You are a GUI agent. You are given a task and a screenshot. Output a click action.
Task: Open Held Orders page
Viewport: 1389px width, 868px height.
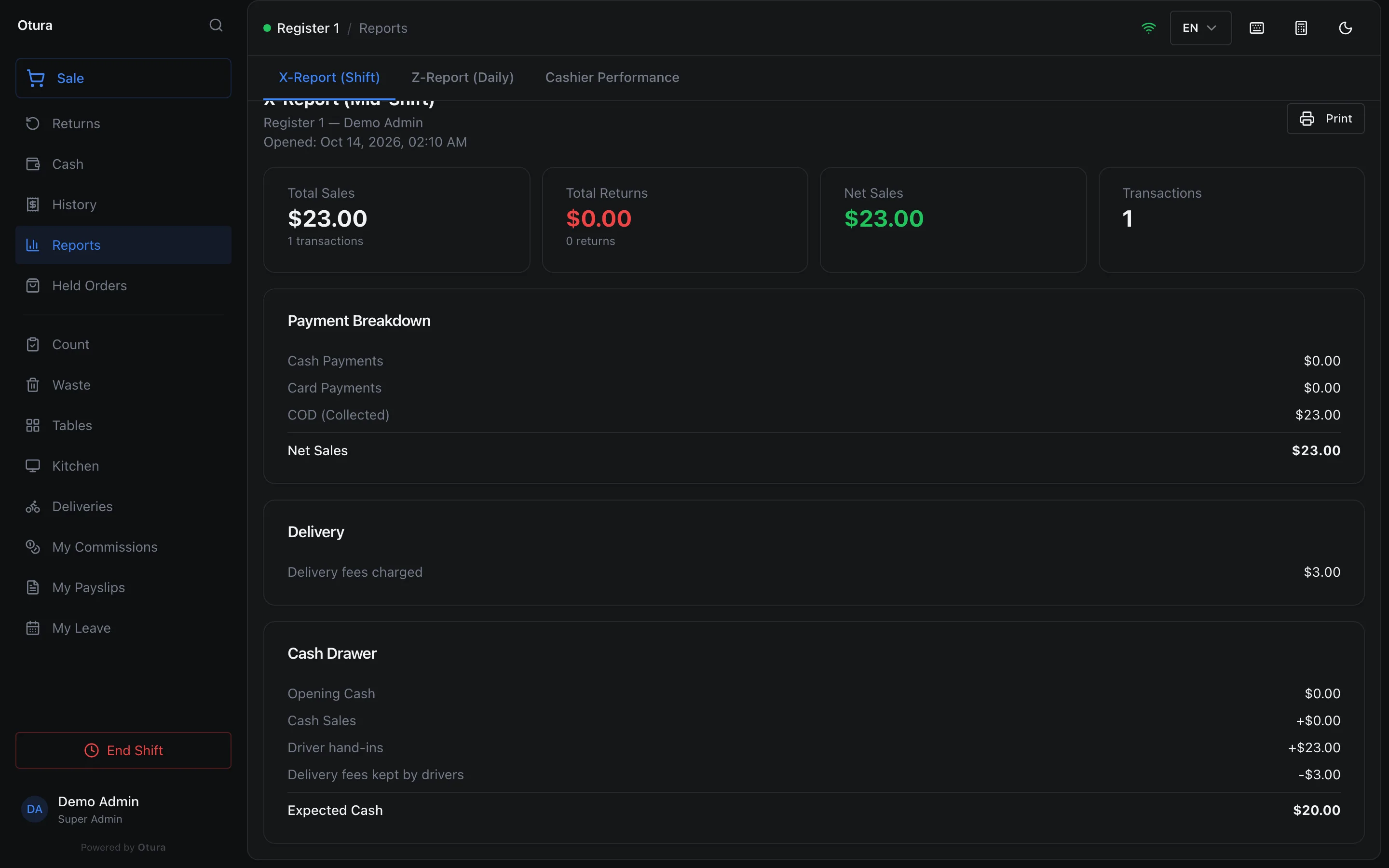click(123, 285)
